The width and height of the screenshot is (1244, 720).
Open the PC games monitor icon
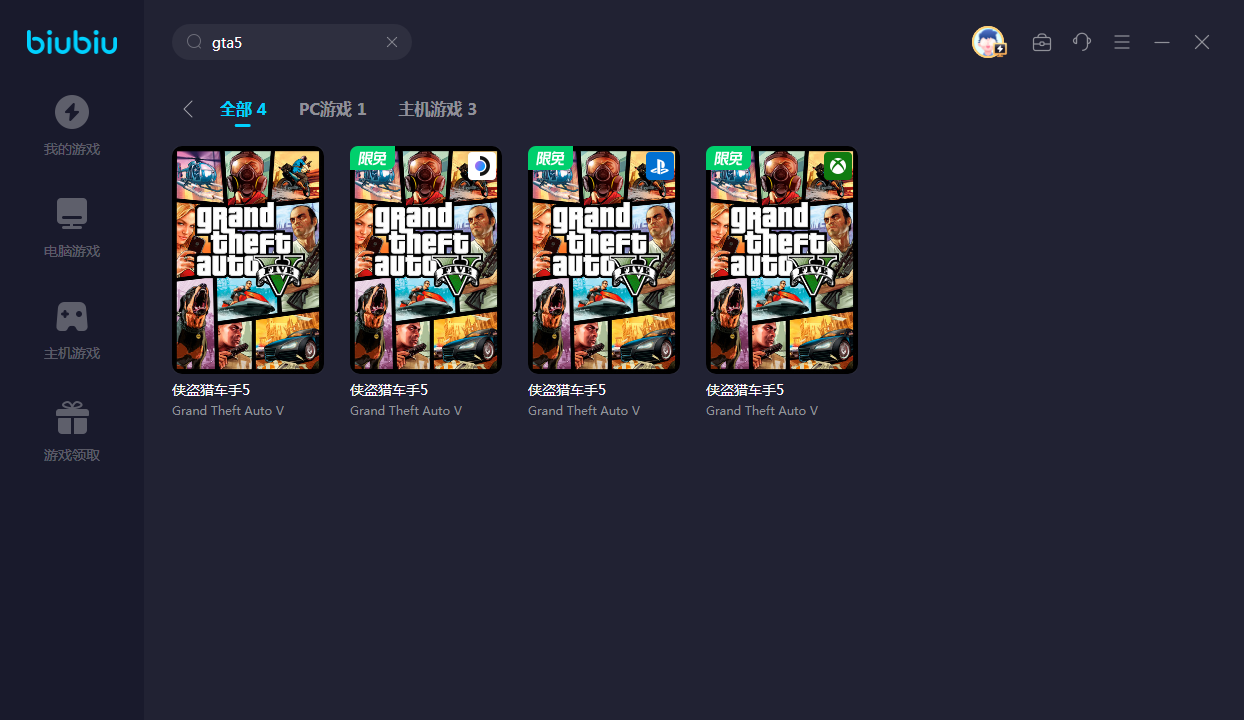pos(71,214)
